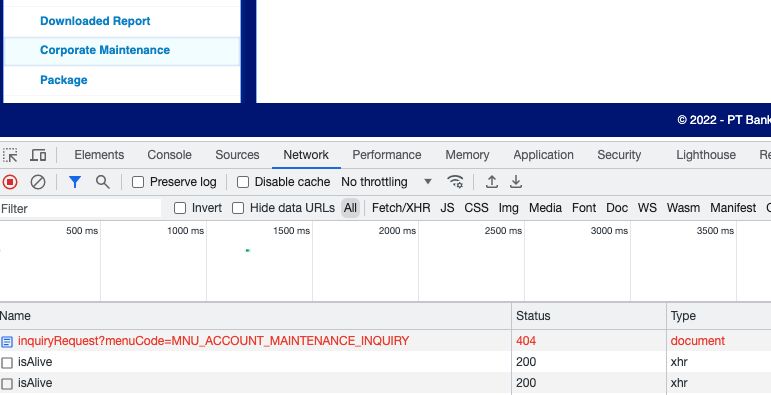Viewport: 771px width, 395px height.
Task: Switch to the Console tab
Action: pyautogui.click(x=170, y=155)
